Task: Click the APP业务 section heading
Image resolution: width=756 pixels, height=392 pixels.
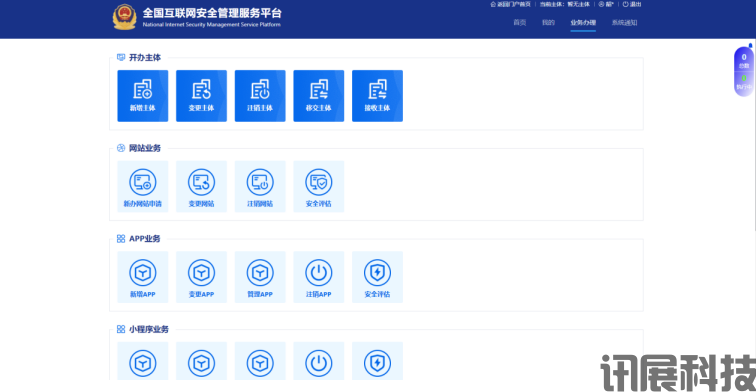Action: point(144,239)
